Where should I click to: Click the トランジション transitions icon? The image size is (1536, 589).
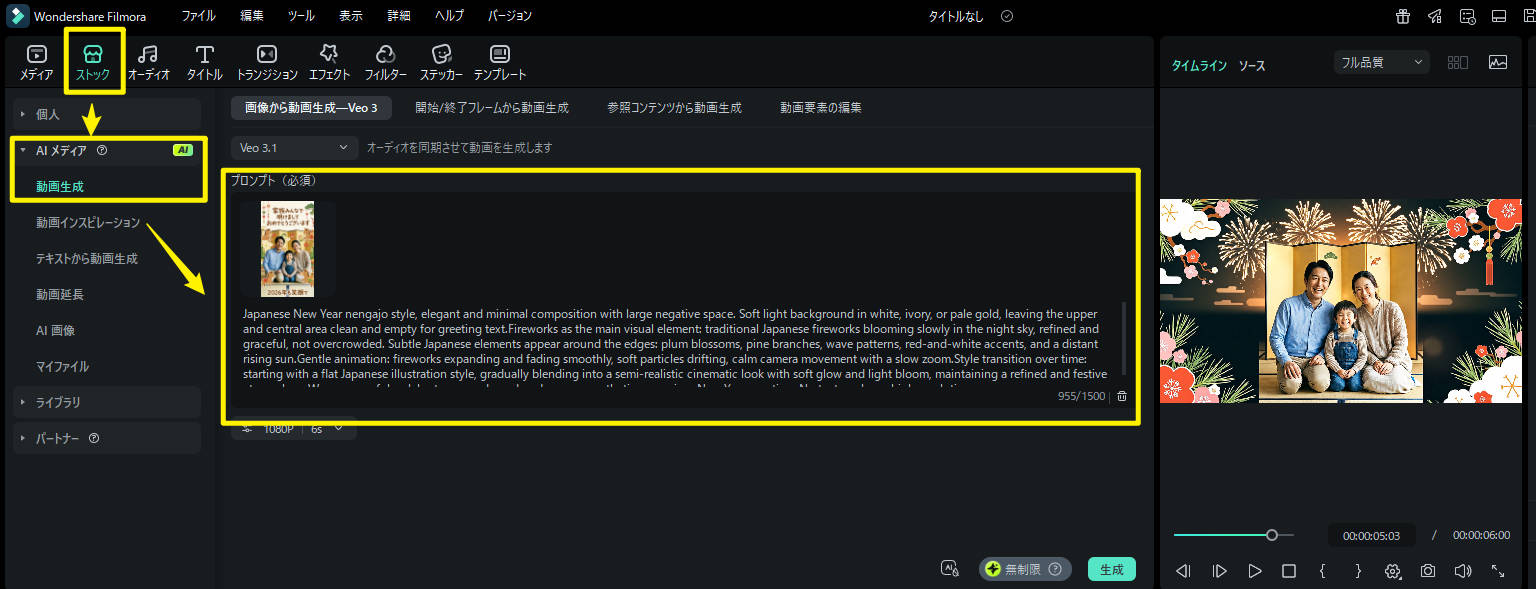click(x=267, y=61)
